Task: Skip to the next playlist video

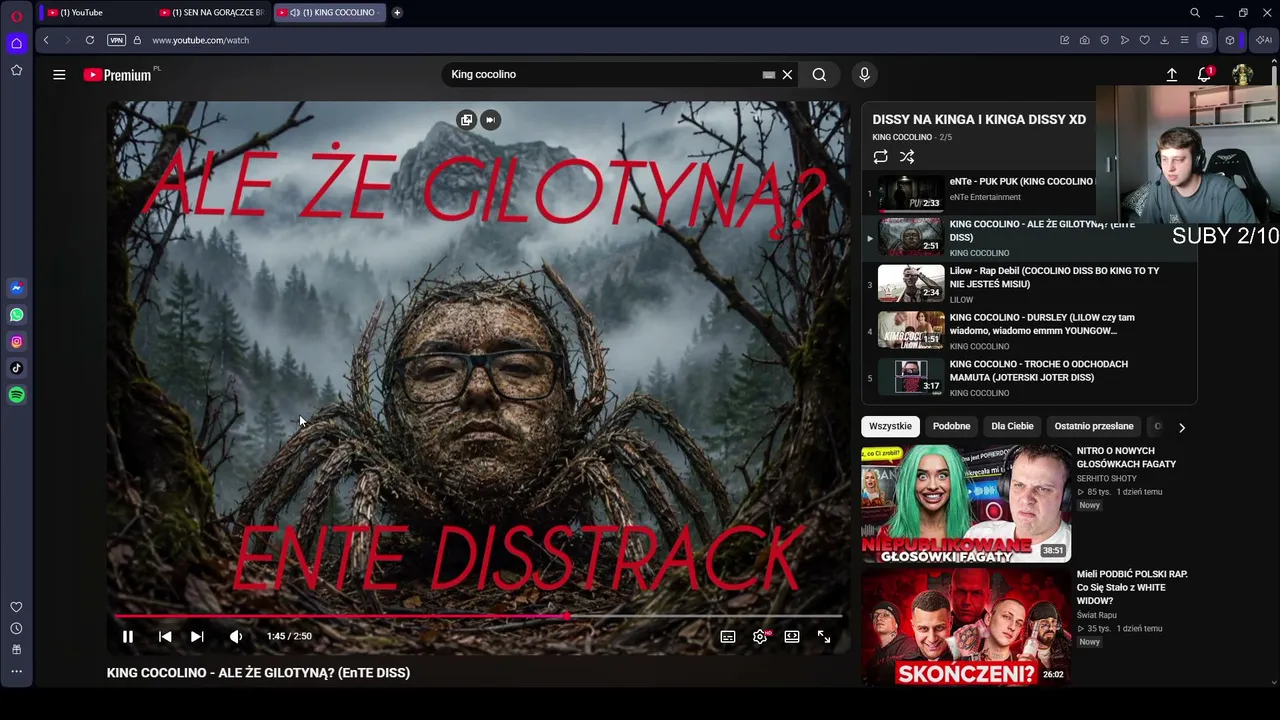Action: coord(197,636)
